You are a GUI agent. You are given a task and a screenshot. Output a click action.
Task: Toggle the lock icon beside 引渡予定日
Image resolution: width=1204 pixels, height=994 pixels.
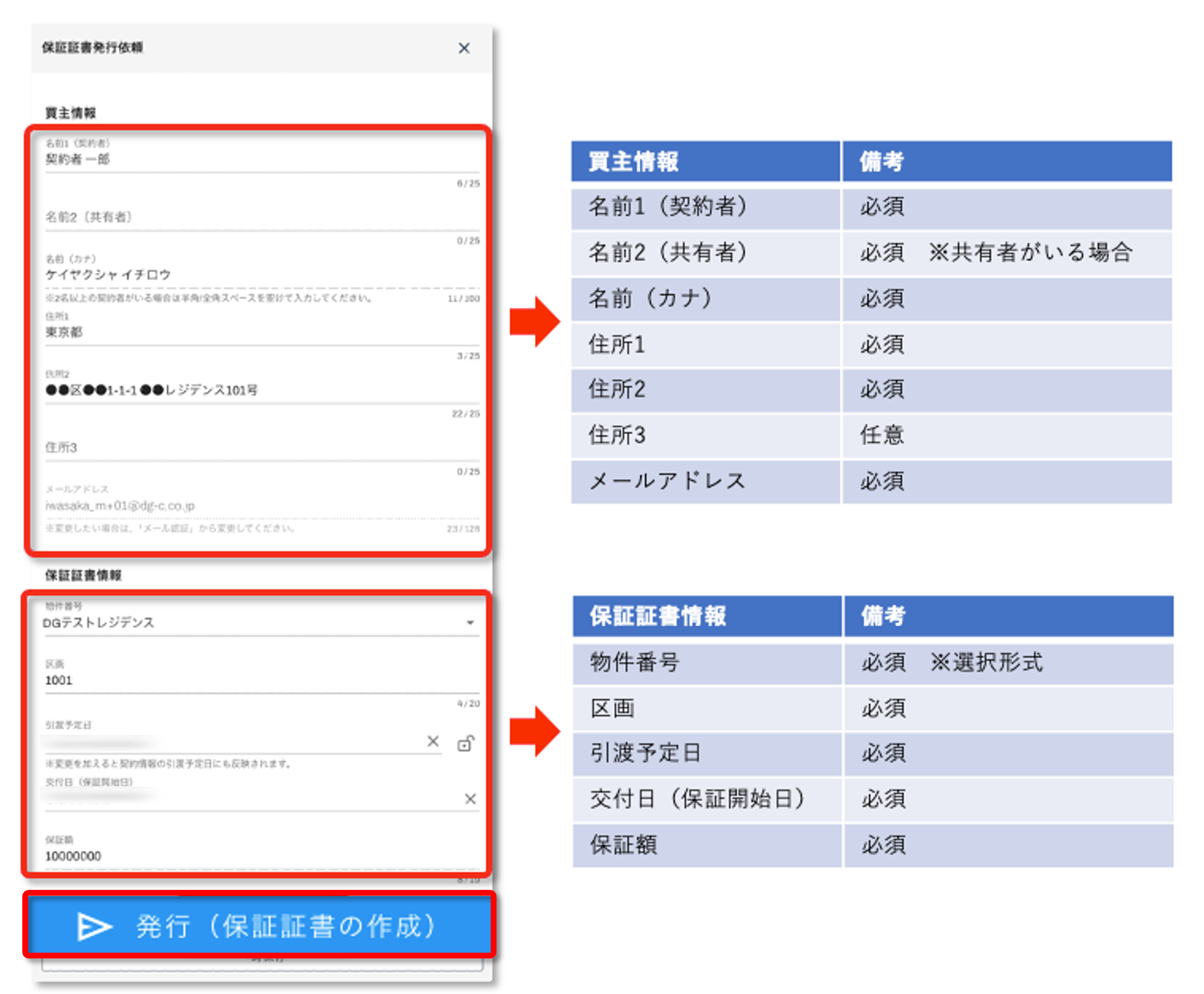(x=465, y=743)
